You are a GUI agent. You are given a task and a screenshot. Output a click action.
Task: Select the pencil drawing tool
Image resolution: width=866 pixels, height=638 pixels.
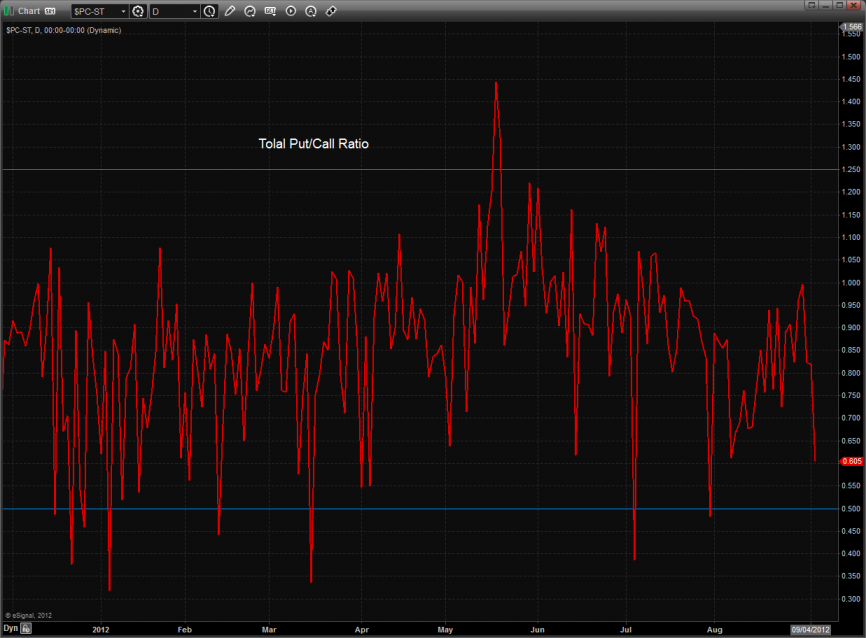[x=230, y=11]
